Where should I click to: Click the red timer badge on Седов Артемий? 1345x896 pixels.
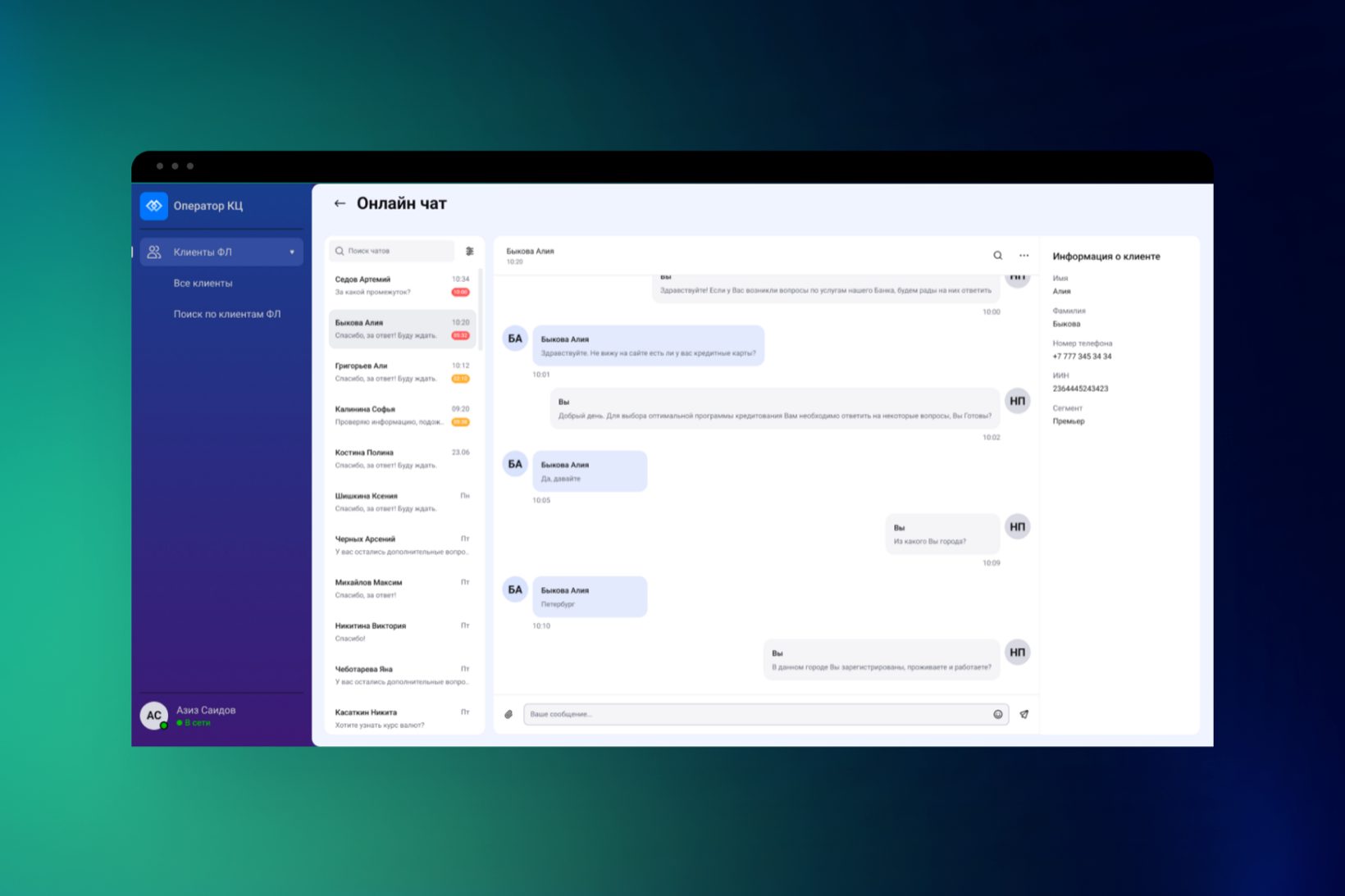(461, 292)
